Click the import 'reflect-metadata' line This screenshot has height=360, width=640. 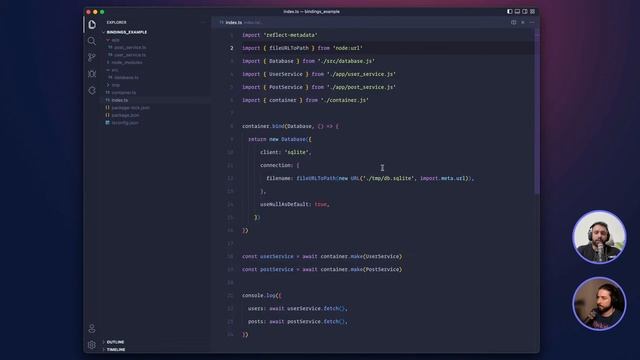pyautogui.click(x=280, y=35)
